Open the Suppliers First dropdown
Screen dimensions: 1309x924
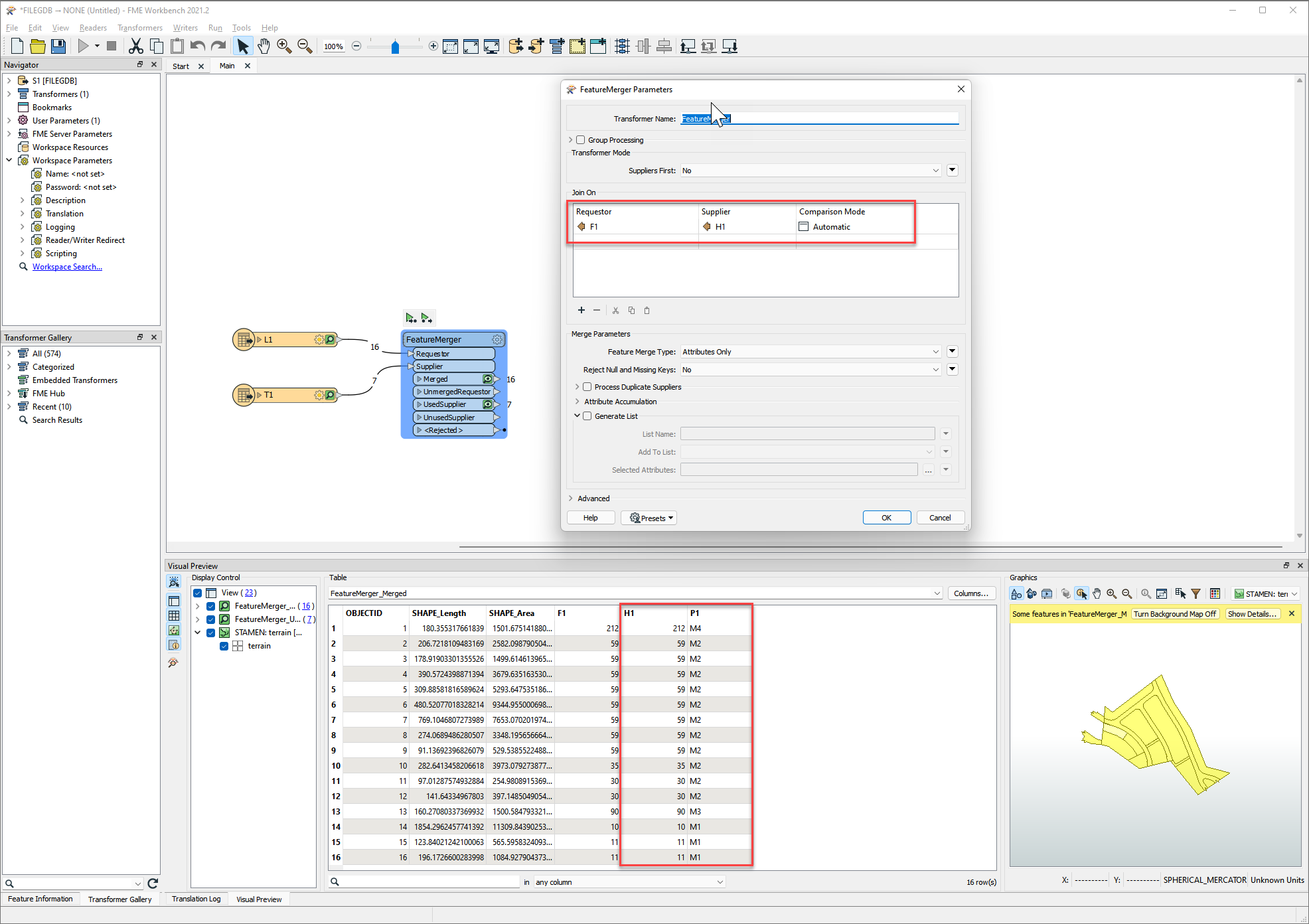point(810,171)
